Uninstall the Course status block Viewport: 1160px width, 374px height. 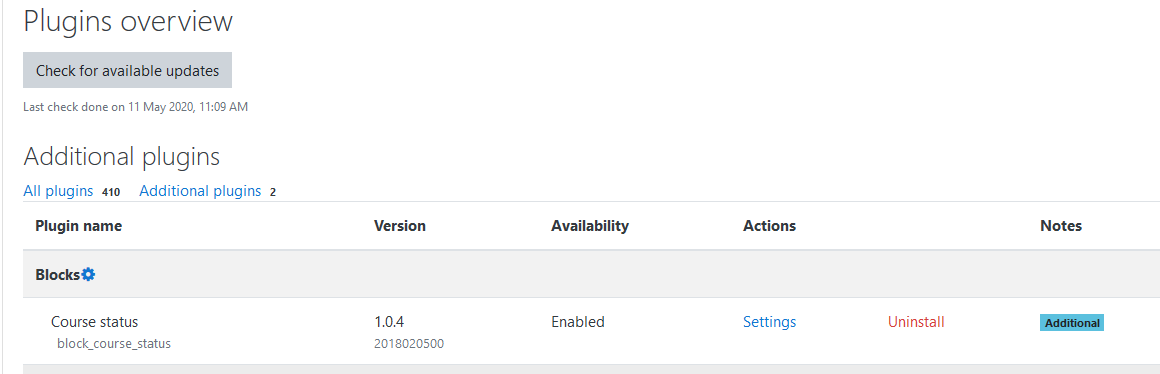[916, 322]
